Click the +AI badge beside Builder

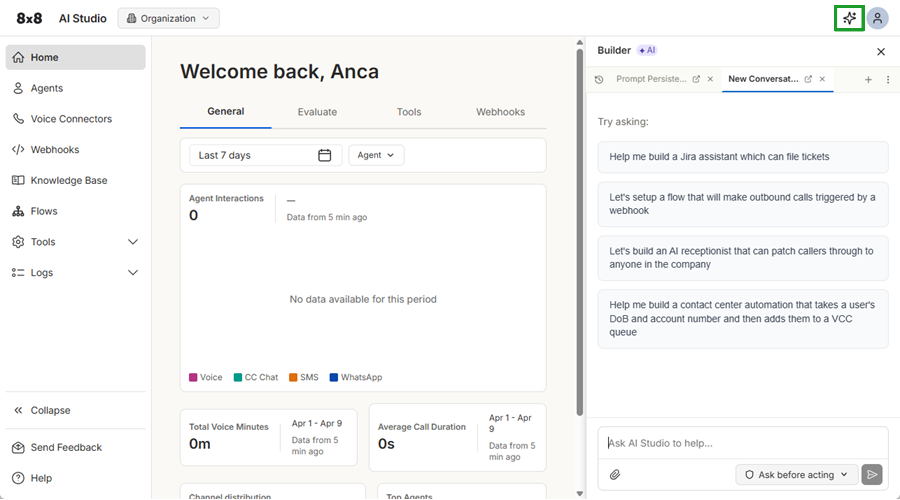[647, 51]
